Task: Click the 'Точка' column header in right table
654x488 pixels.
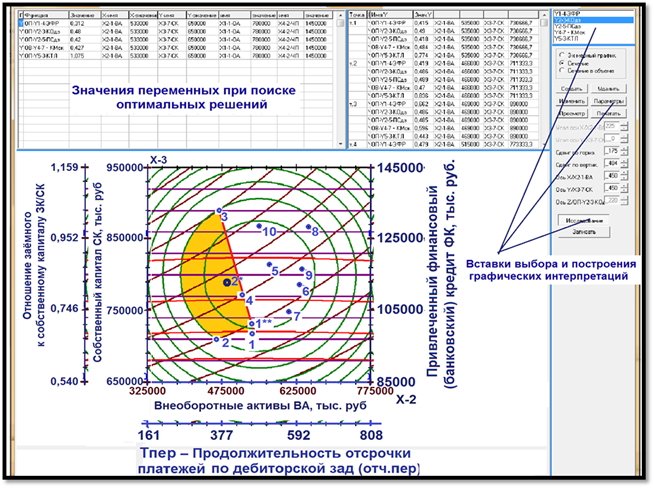Action: point(357,15)
